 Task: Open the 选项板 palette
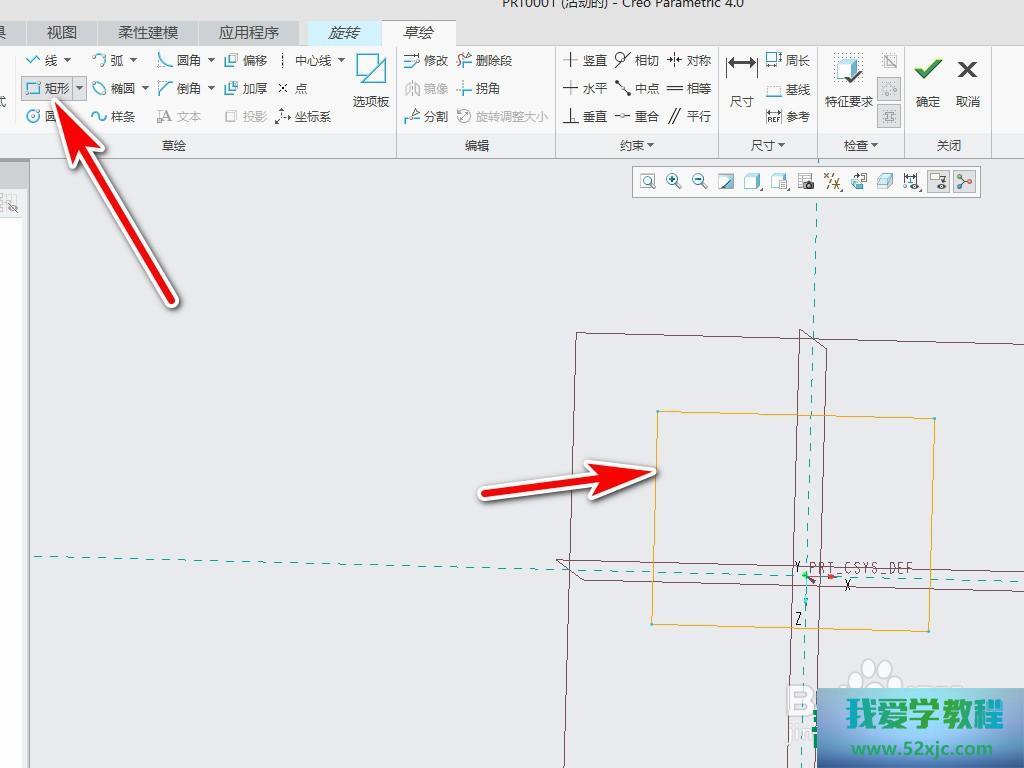[370, 80]
